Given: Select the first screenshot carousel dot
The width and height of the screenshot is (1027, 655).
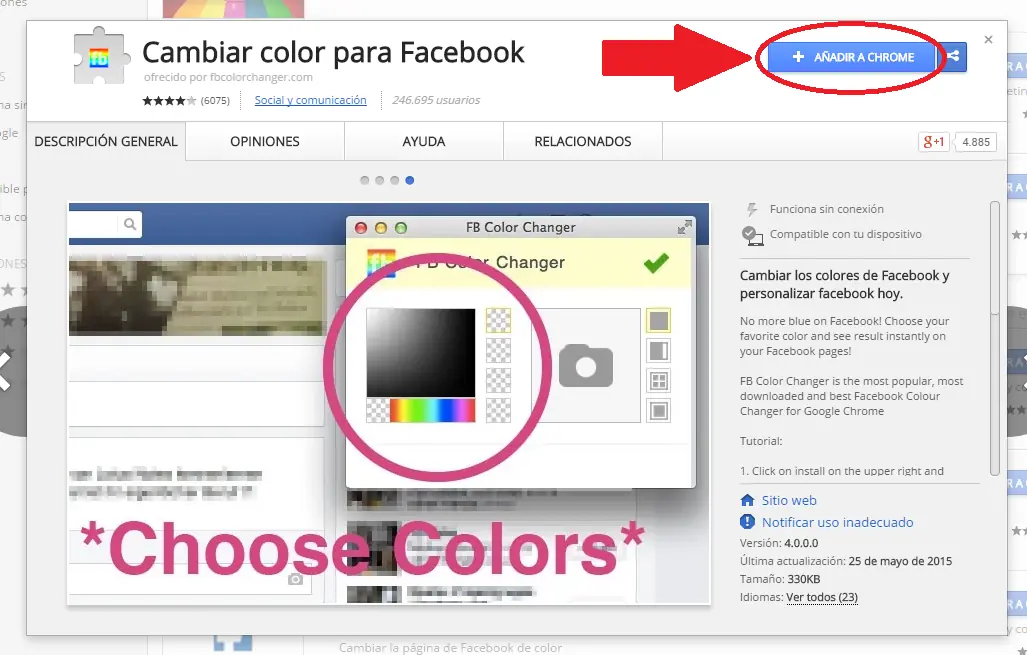Looking at the screenshot, I should pos(364,180).
